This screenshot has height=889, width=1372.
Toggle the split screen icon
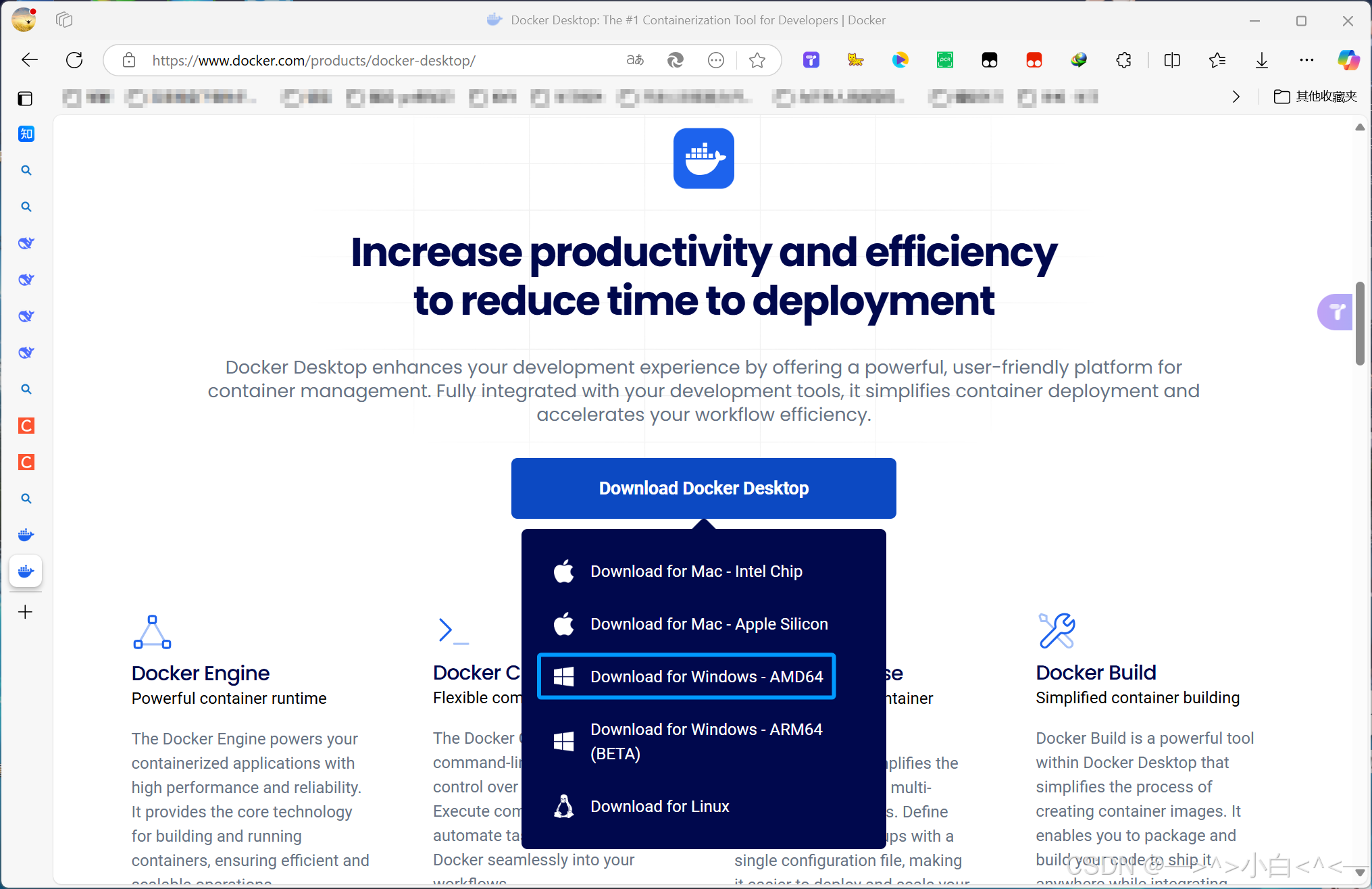click(1172, 60)
